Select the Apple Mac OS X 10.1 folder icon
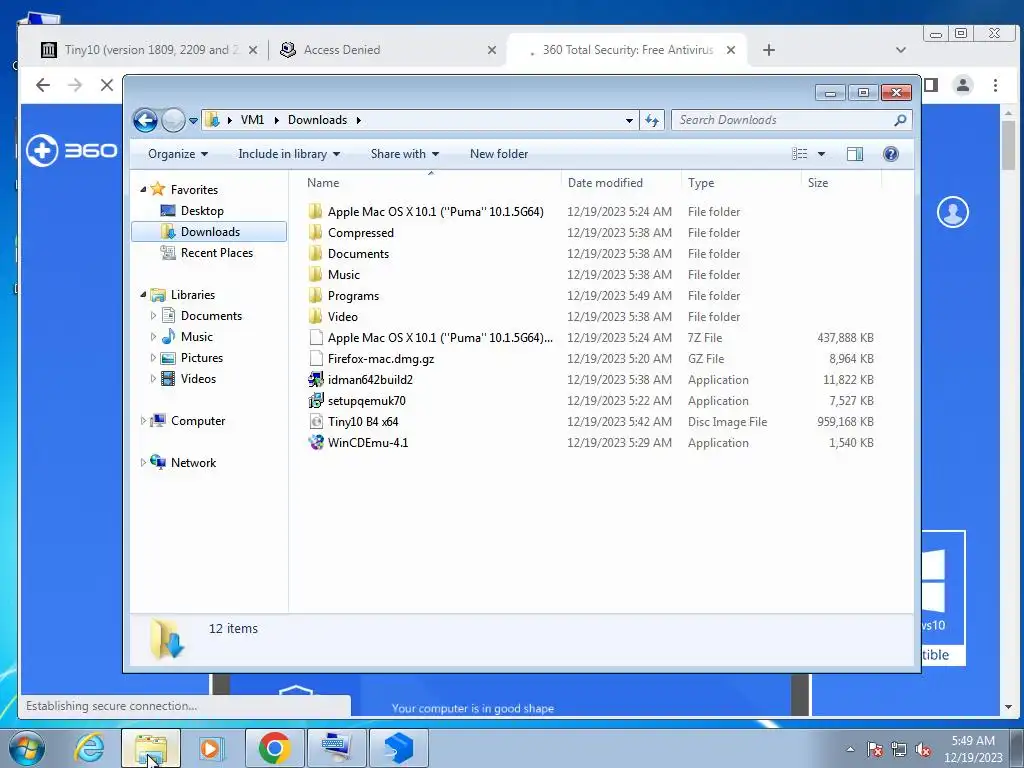Screen dimensions: 1024x768 pos(315,212)
